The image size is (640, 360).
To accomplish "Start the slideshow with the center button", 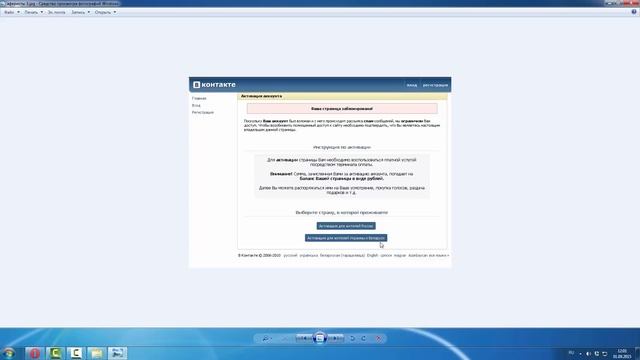I will (320, 338).
